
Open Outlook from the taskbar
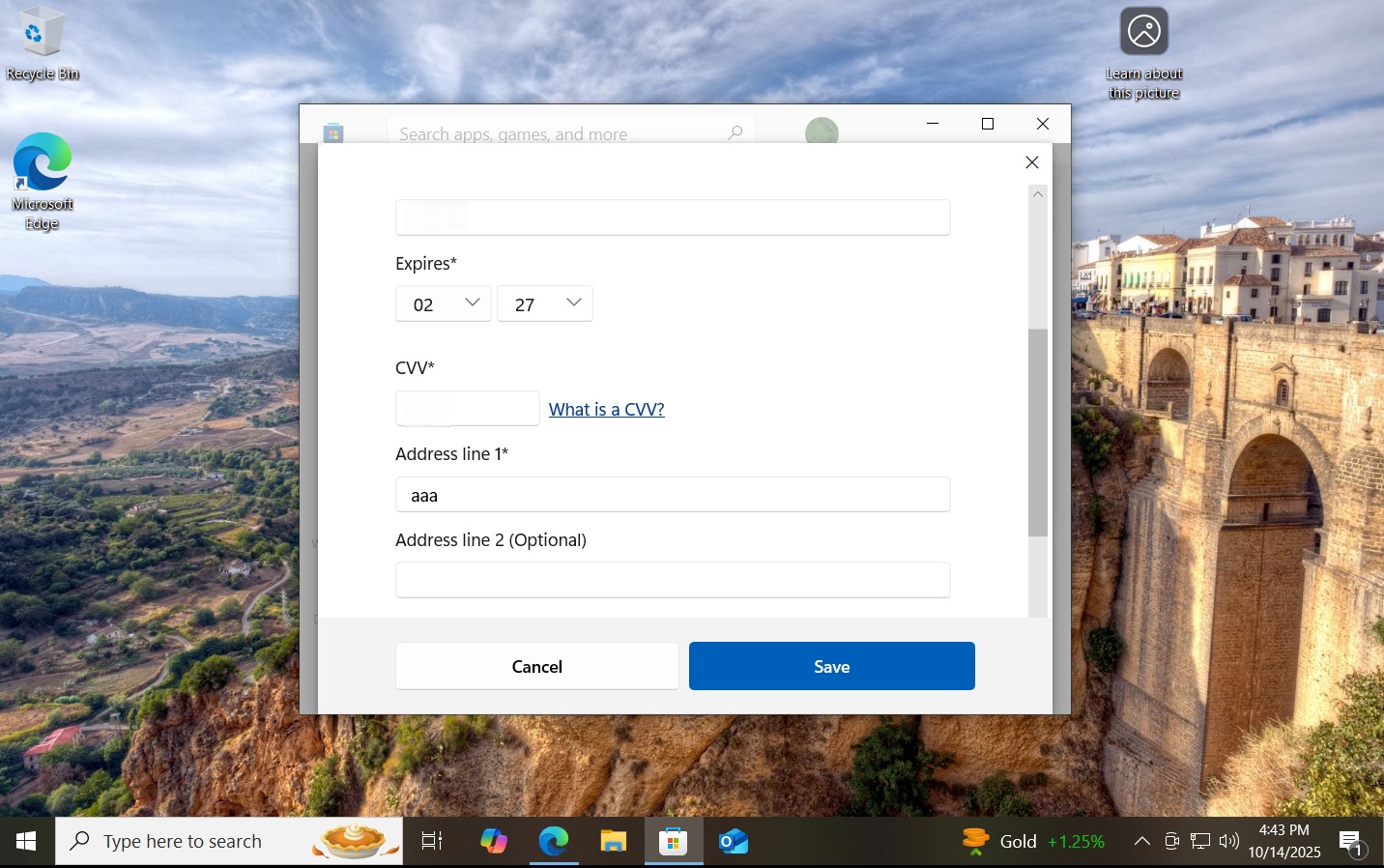point(733,841)
